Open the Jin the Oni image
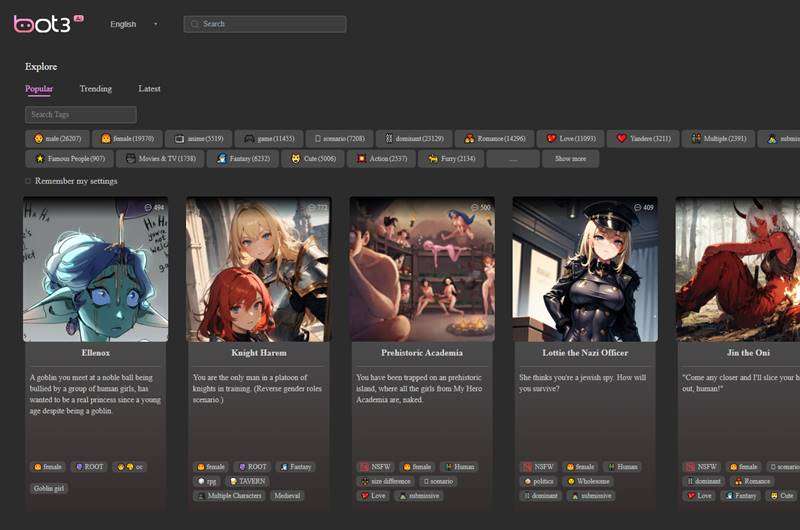This screenshot has height=530, width=800. pos(738,269)
